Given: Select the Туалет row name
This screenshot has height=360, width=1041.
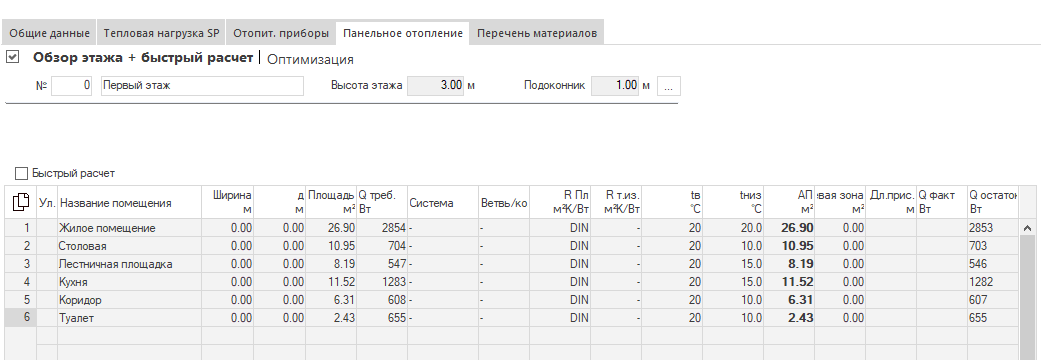Looking at the screenshot, I should (x=76, y=317).
